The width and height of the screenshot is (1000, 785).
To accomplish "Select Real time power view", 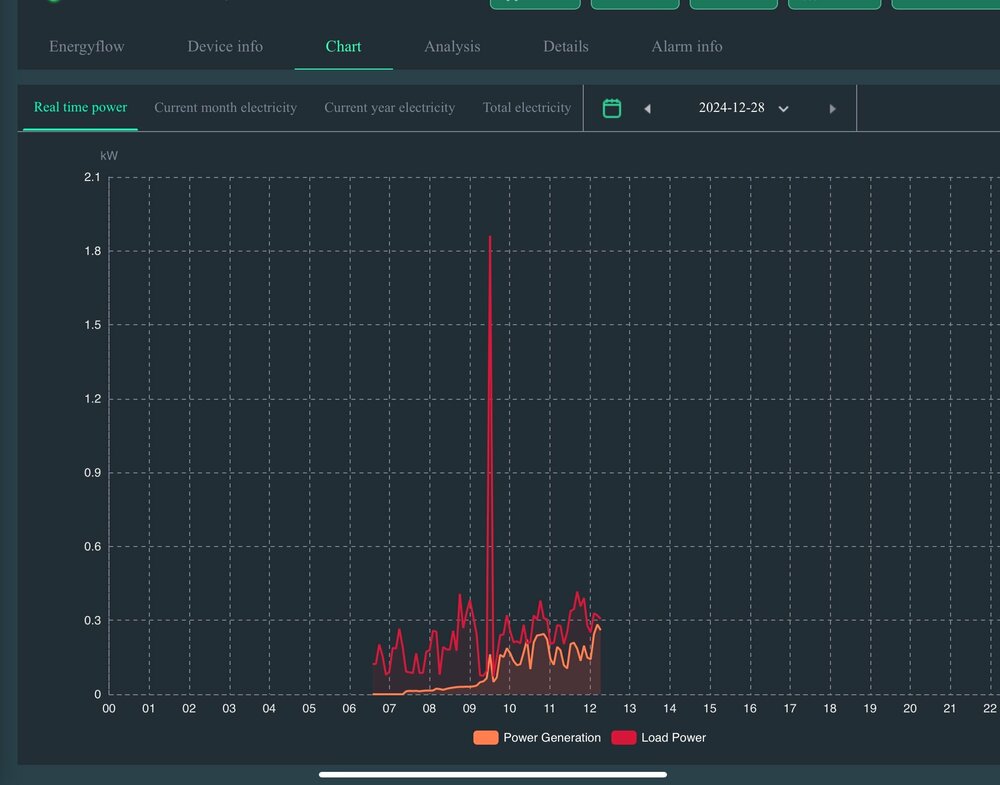I will 80,108.
